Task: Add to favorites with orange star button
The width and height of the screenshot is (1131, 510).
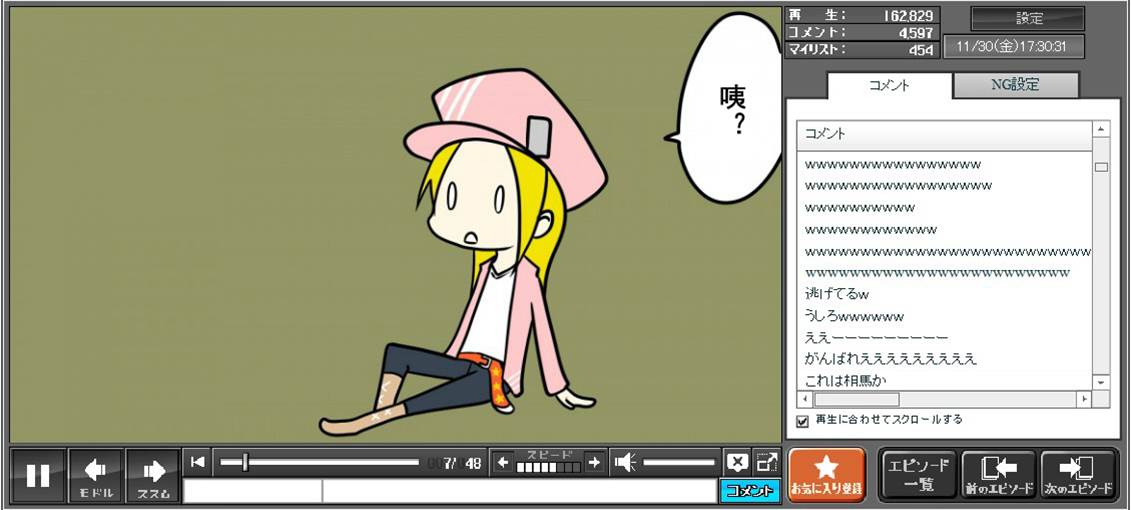Action: tap(826, 475)
